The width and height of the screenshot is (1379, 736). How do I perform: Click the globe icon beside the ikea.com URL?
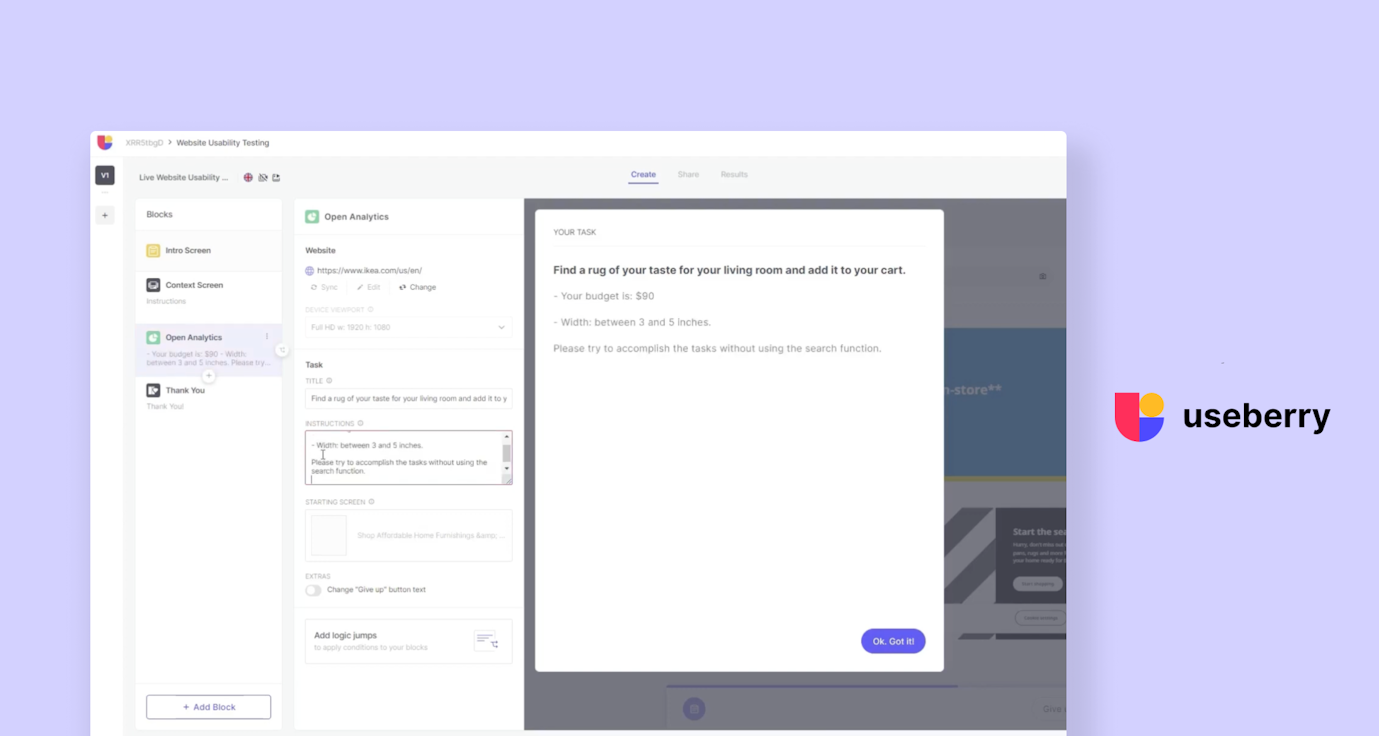(x=309, y=271)
